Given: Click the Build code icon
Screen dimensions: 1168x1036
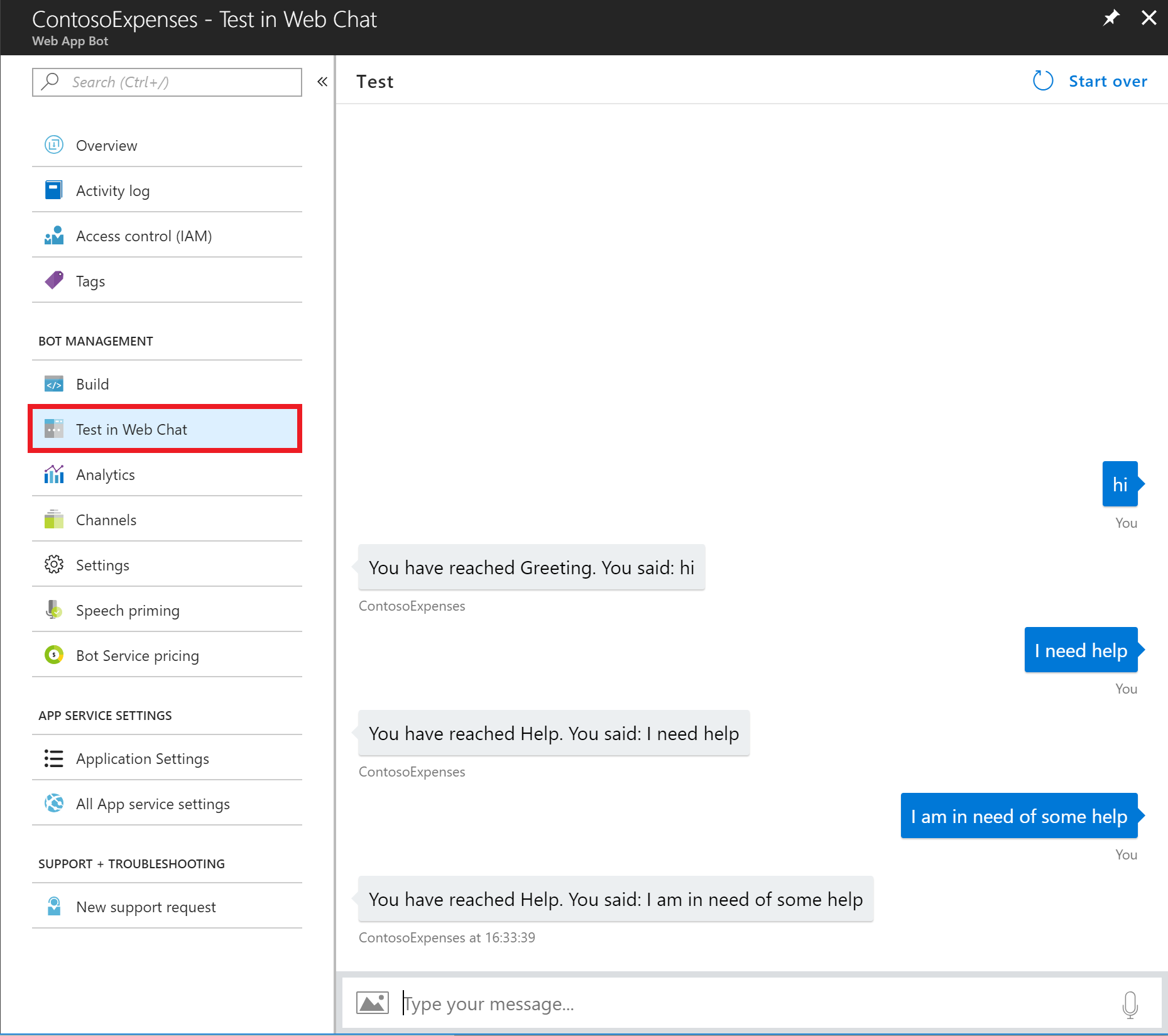Looking at the screenshot, I should pos(54,384).
